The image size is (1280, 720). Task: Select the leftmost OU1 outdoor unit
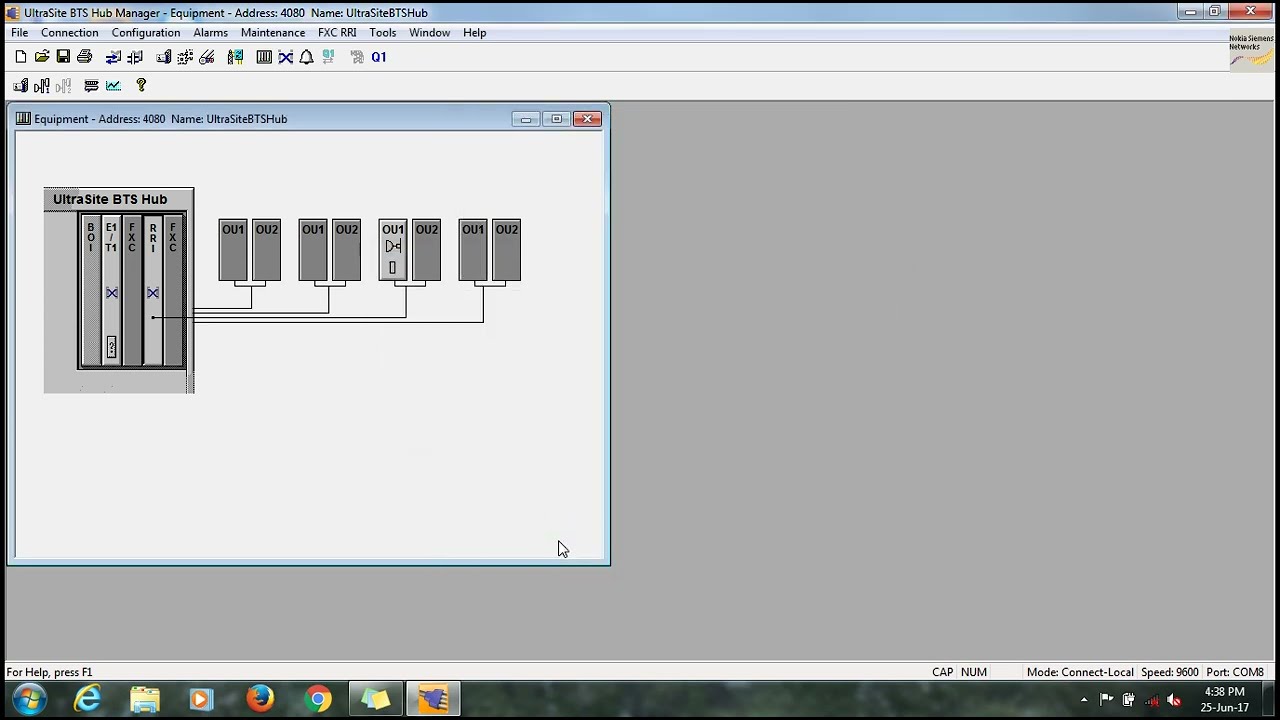click(x=233, y=250)
